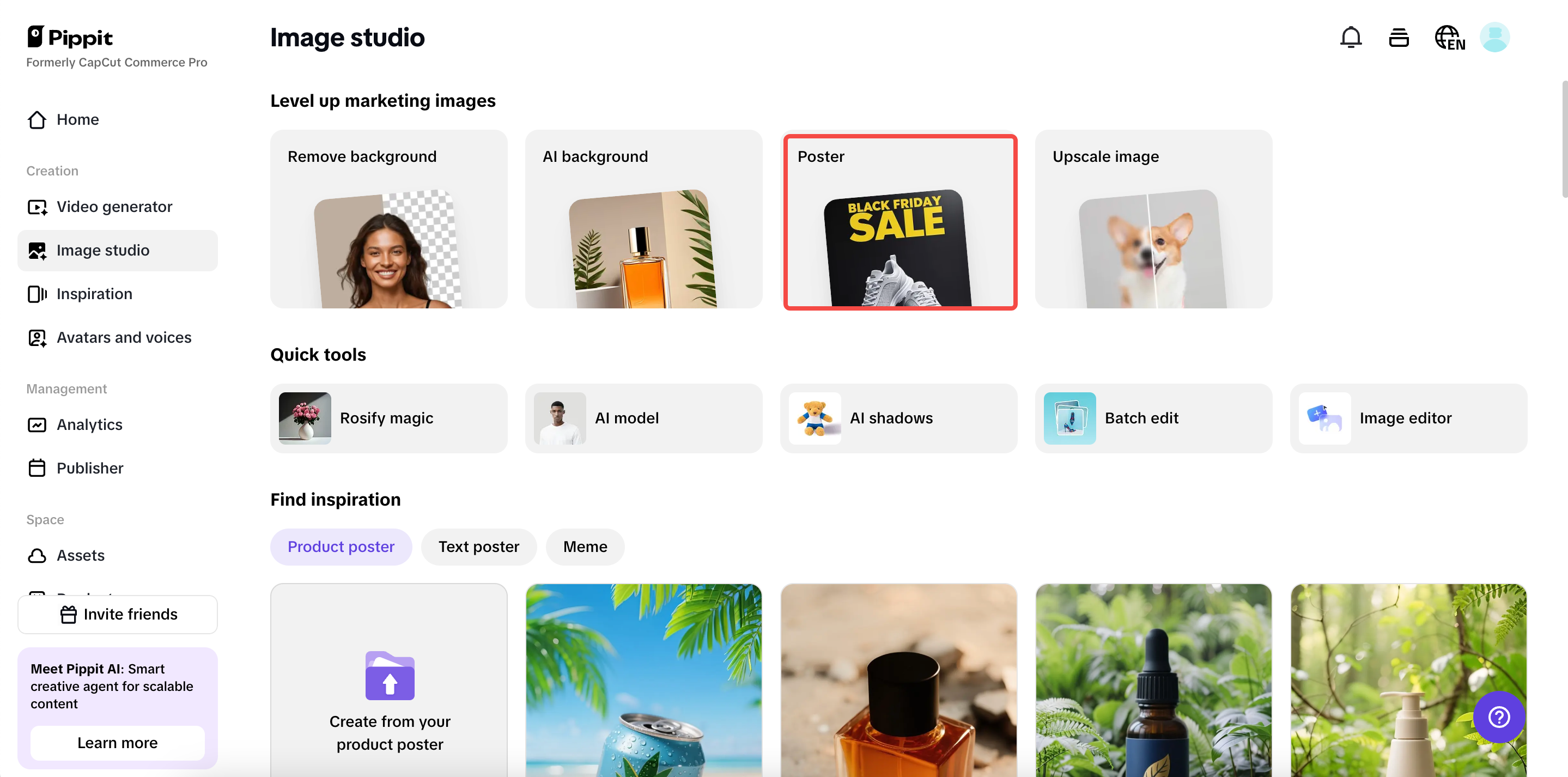
Task: Select Image studio in the sidebar
Action: click(x=103, y=250)
